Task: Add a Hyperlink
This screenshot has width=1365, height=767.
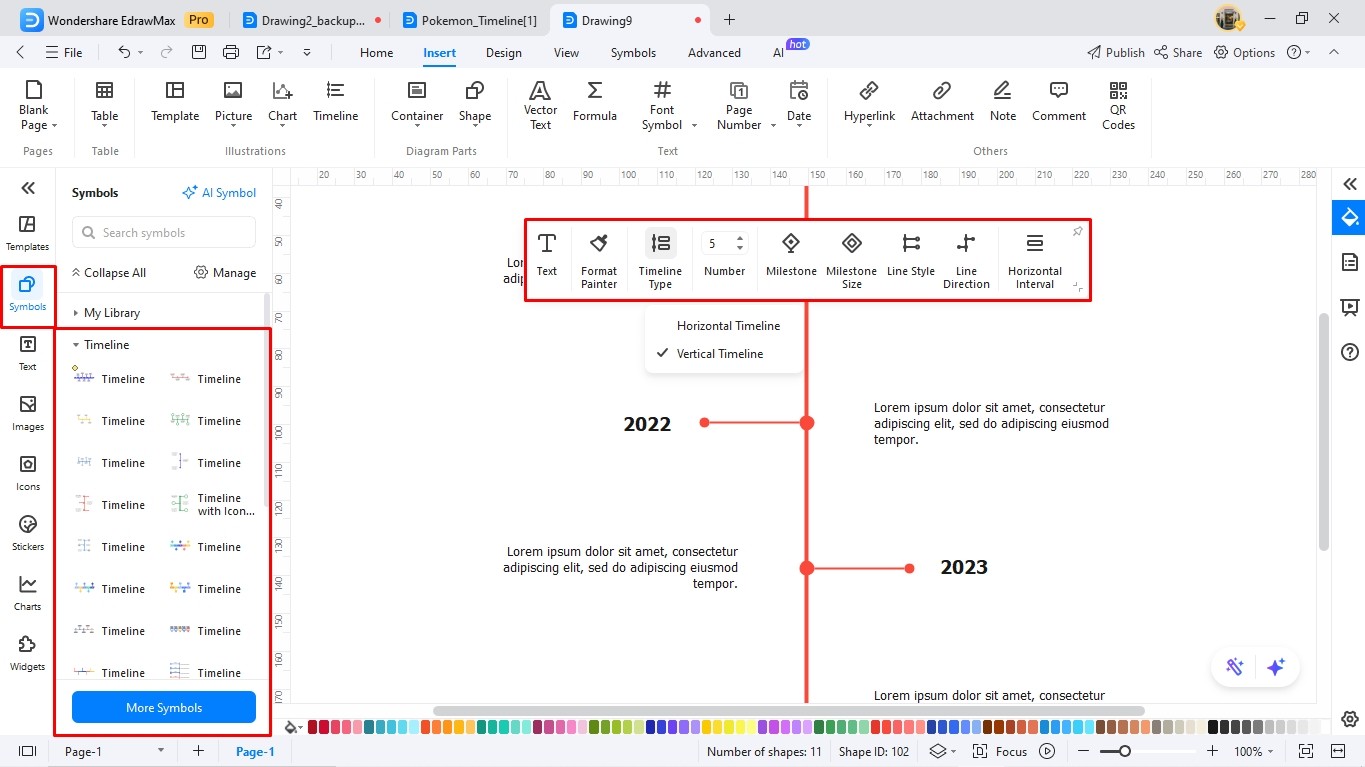Action: coord(869,102)
